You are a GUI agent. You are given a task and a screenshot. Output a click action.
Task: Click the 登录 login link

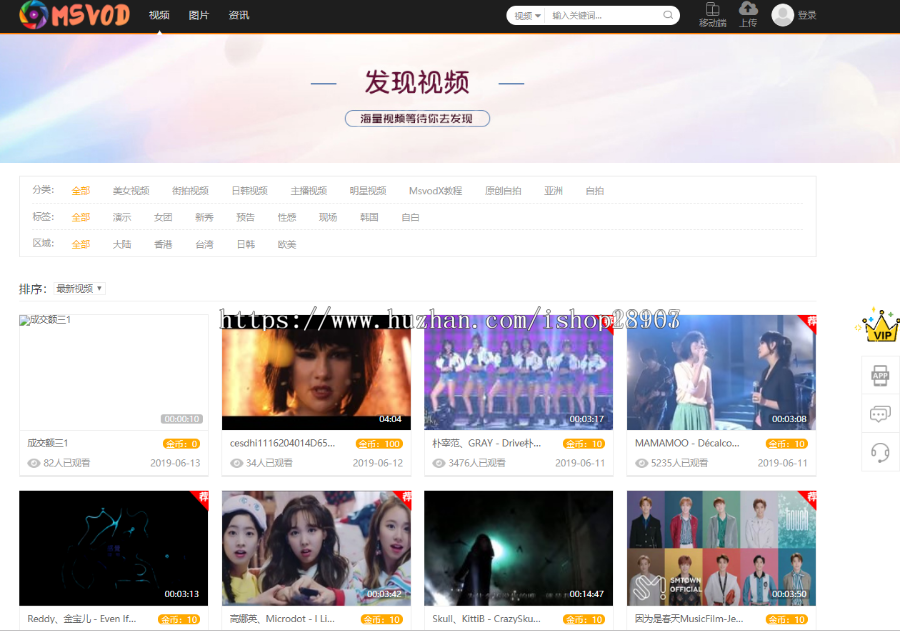(807, 16)
